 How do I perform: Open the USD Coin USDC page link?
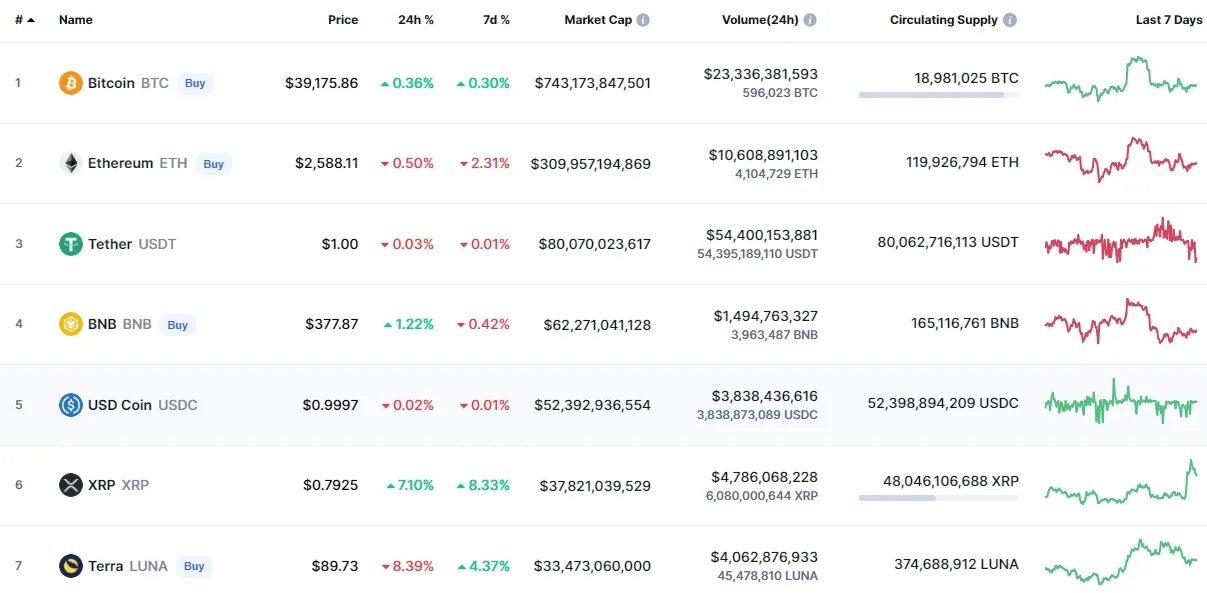click(143, 405)
